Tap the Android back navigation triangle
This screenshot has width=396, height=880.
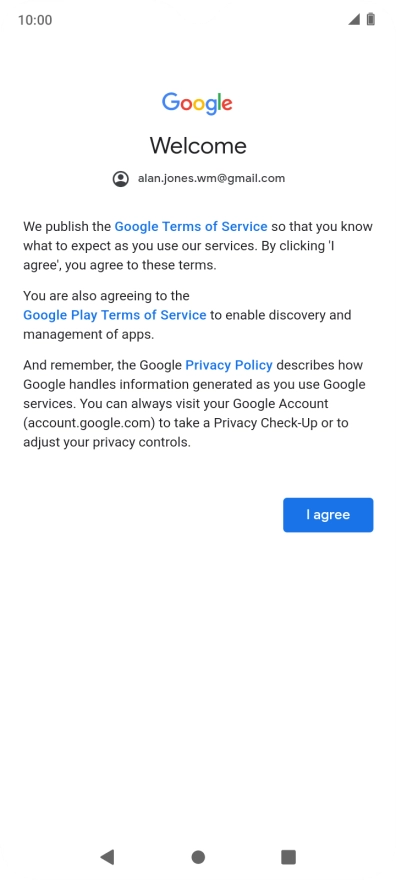[107, 856]
